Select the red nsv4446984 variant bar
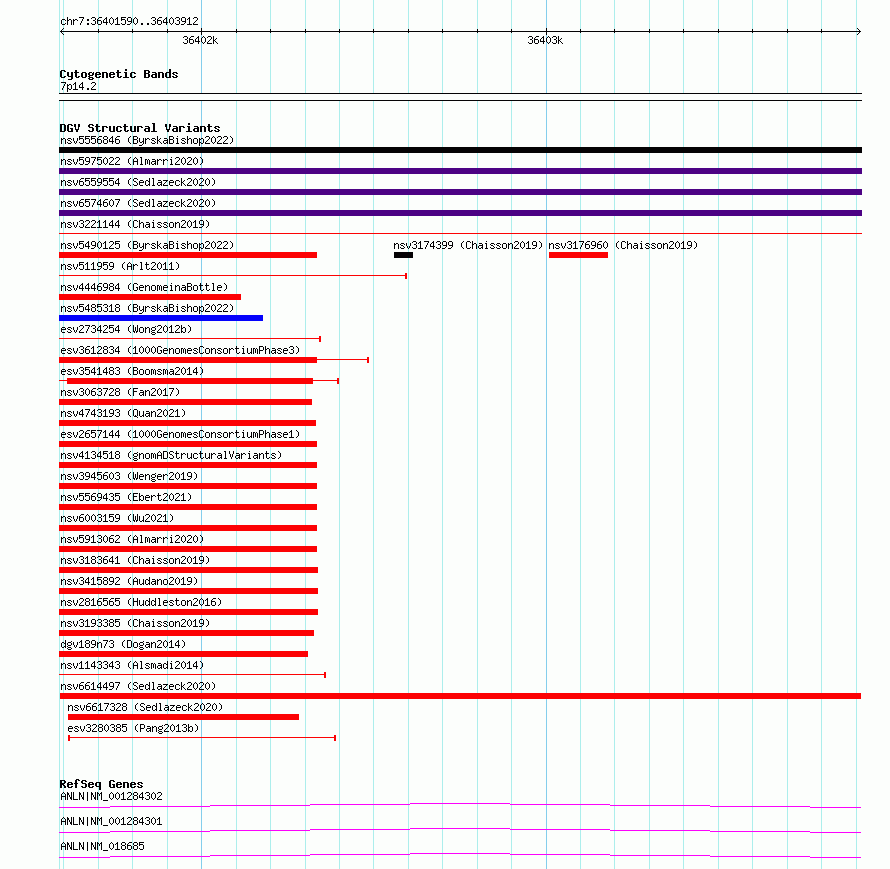This screenshot has height=869, width=890. pos(150,297)
